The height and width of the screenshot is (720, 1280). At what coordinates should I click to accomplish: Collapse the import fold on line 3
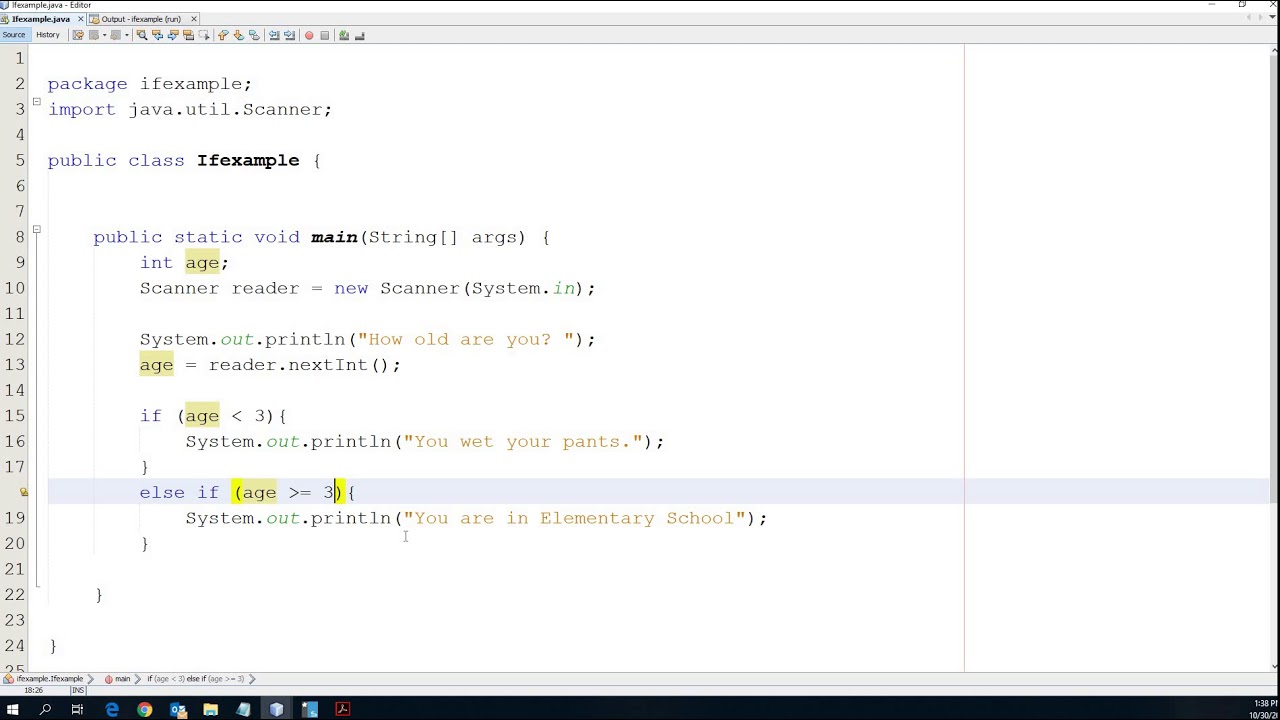click(37, 102)
